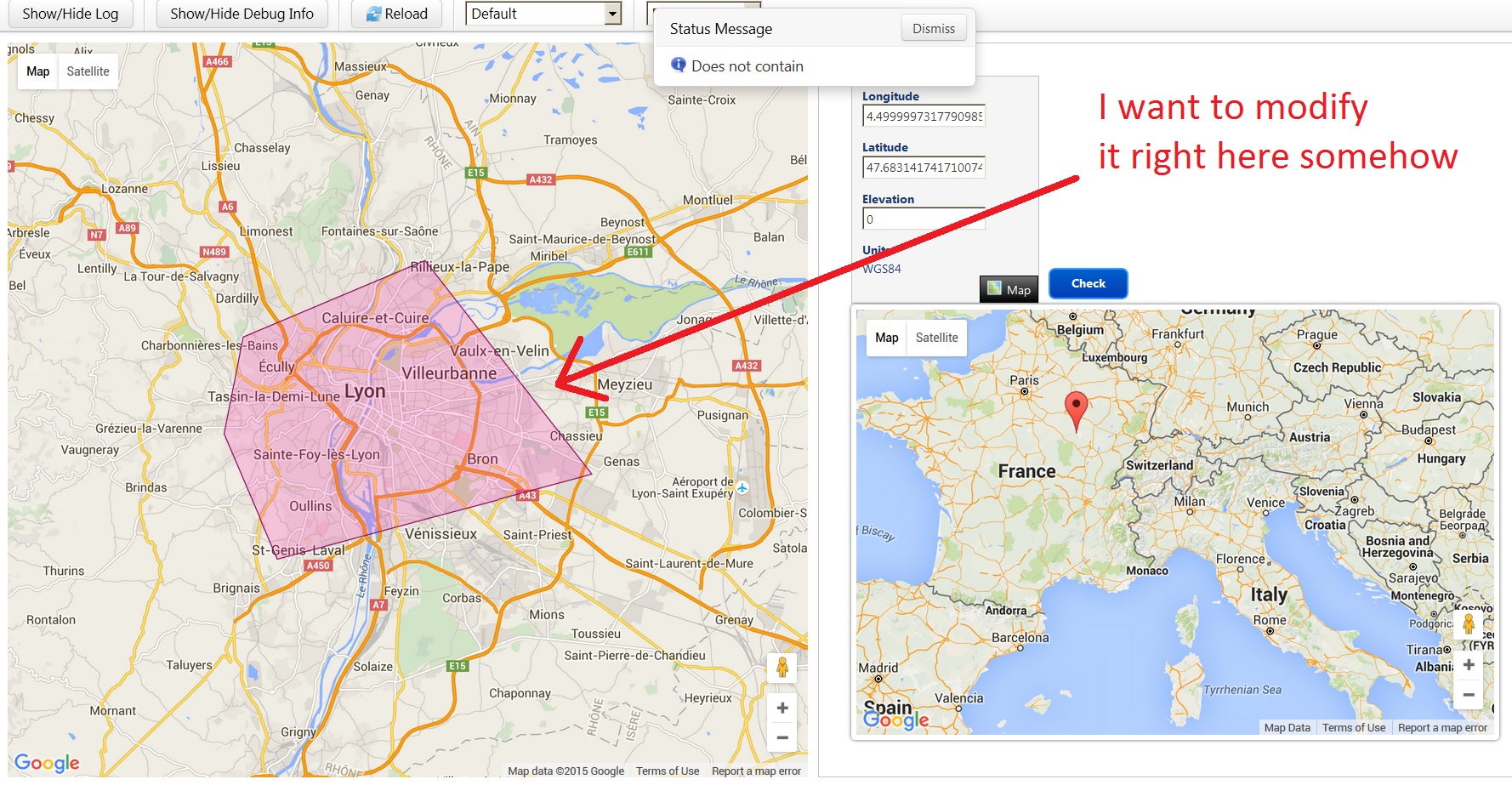Screen dimensions: 1512x785
Task: Click the blue Check button
Action: pyautogui.click(x=1089, y=283)
